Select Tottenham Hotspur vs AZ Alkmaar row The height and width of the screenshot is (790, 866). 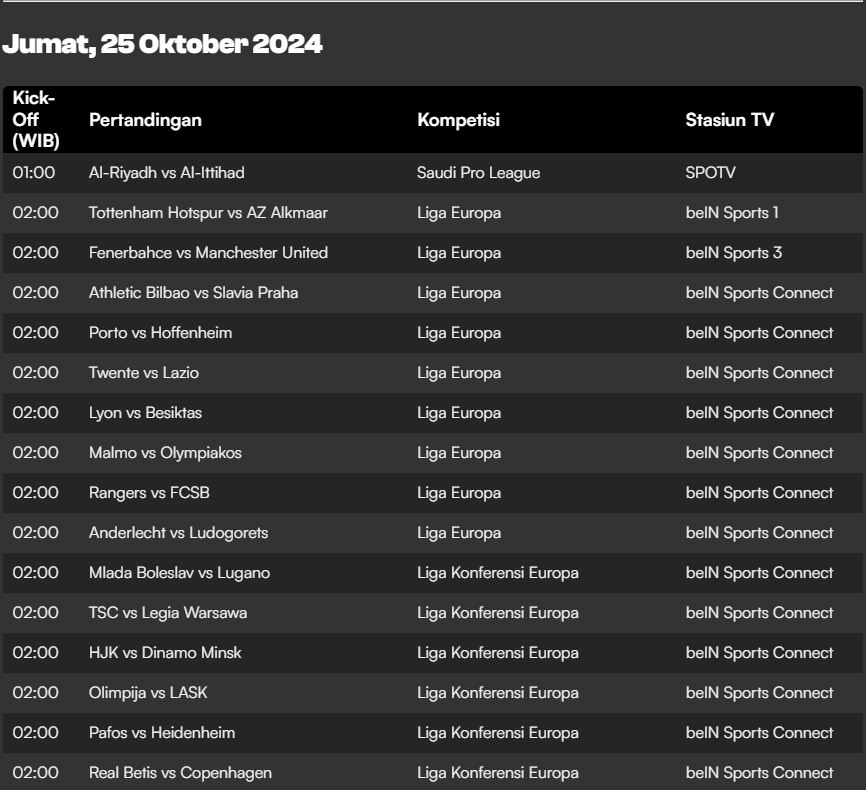click(x=432, y=213)
